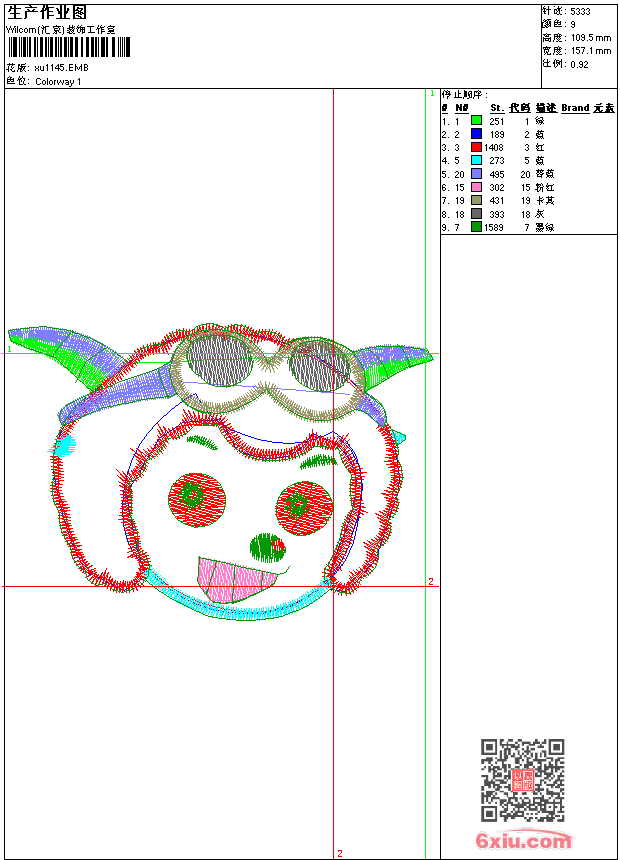
Task: Click the lavender swatch for thread number 20
Action: pyautogui.click(x=476, y=174)
